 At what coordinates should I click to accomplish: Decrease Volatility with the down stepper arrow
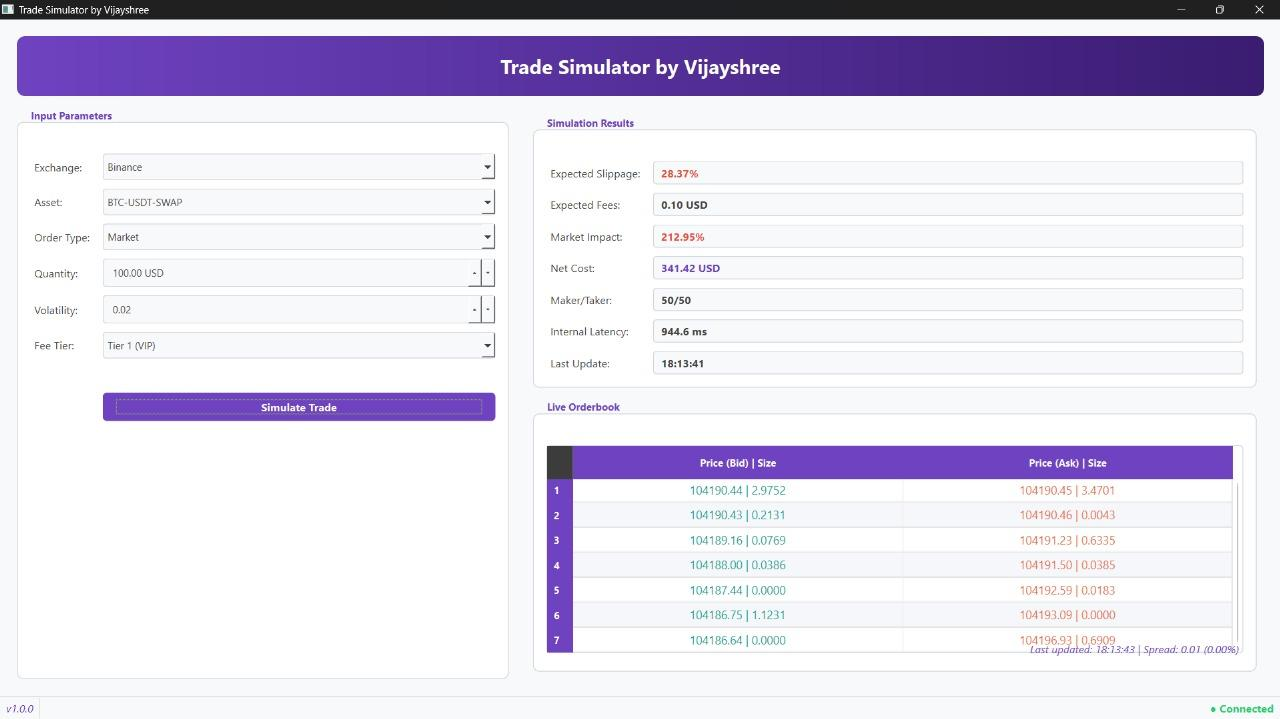pyautogui.click(x=488, y=310)
